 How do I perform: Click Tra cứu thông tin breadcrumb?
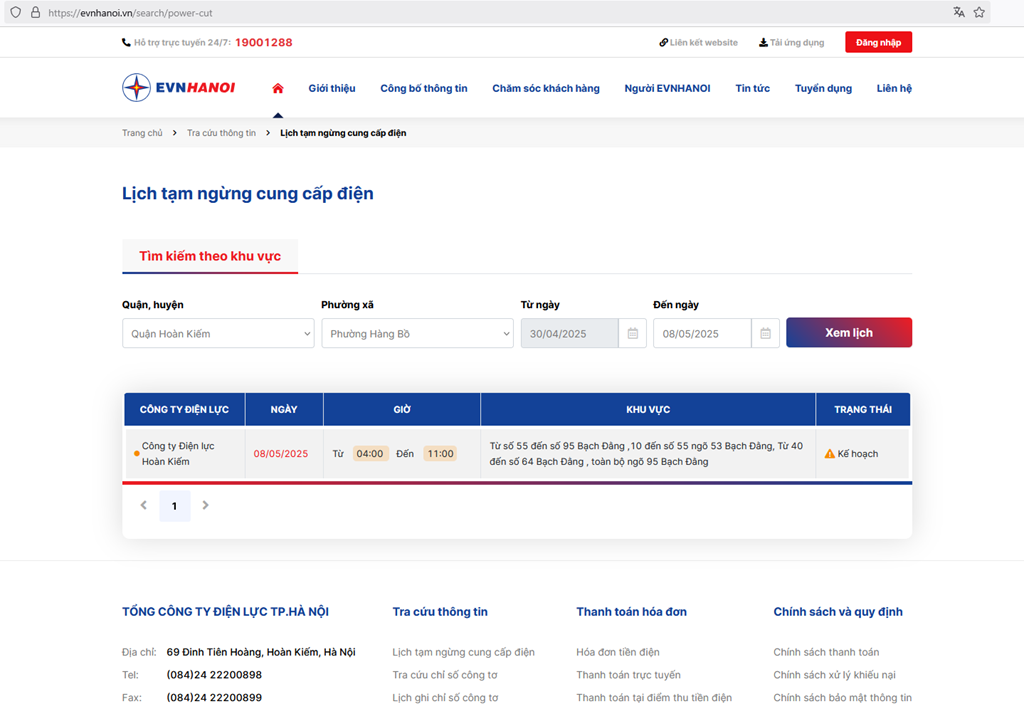pos(221,133)
